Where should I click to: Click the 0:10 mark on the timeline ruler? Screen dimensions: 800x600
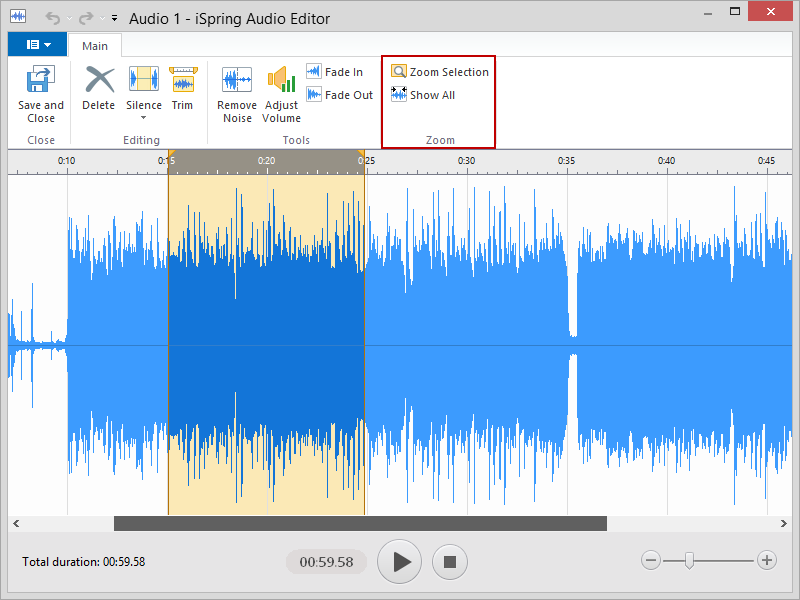[x=66, y=161]
